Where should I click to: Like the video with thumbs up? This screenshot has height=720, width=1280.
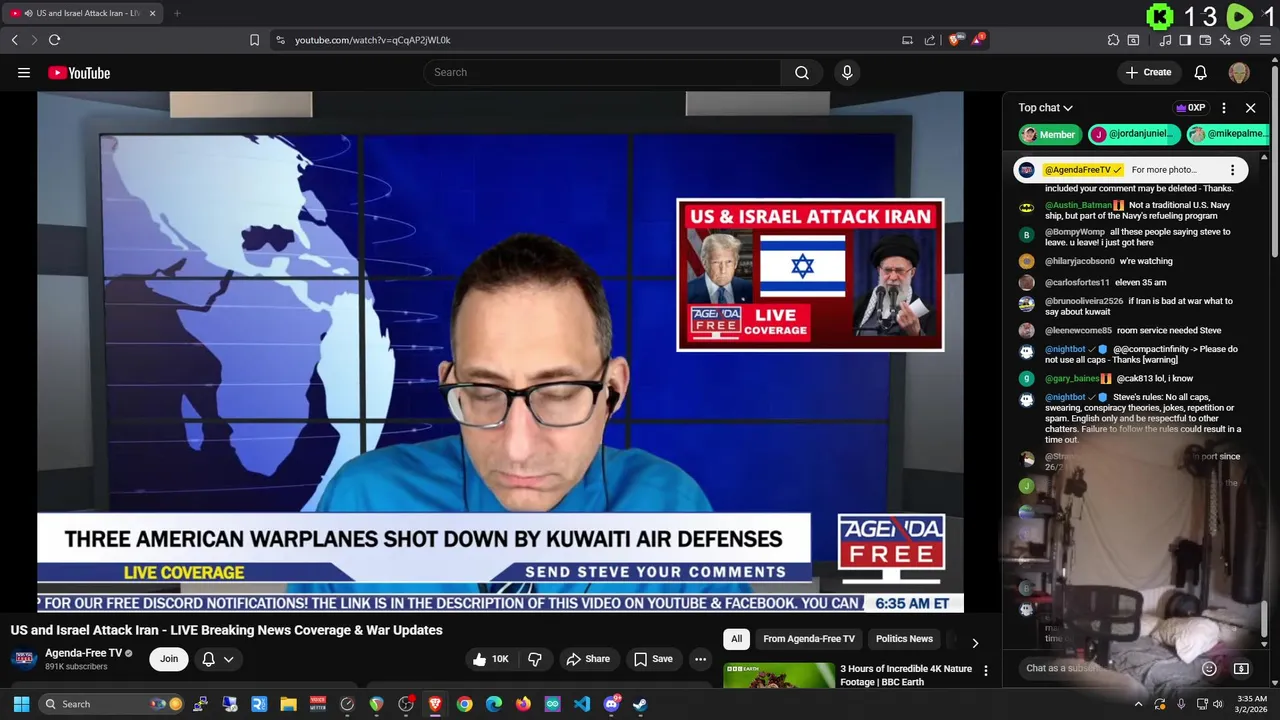coord(491,659)
